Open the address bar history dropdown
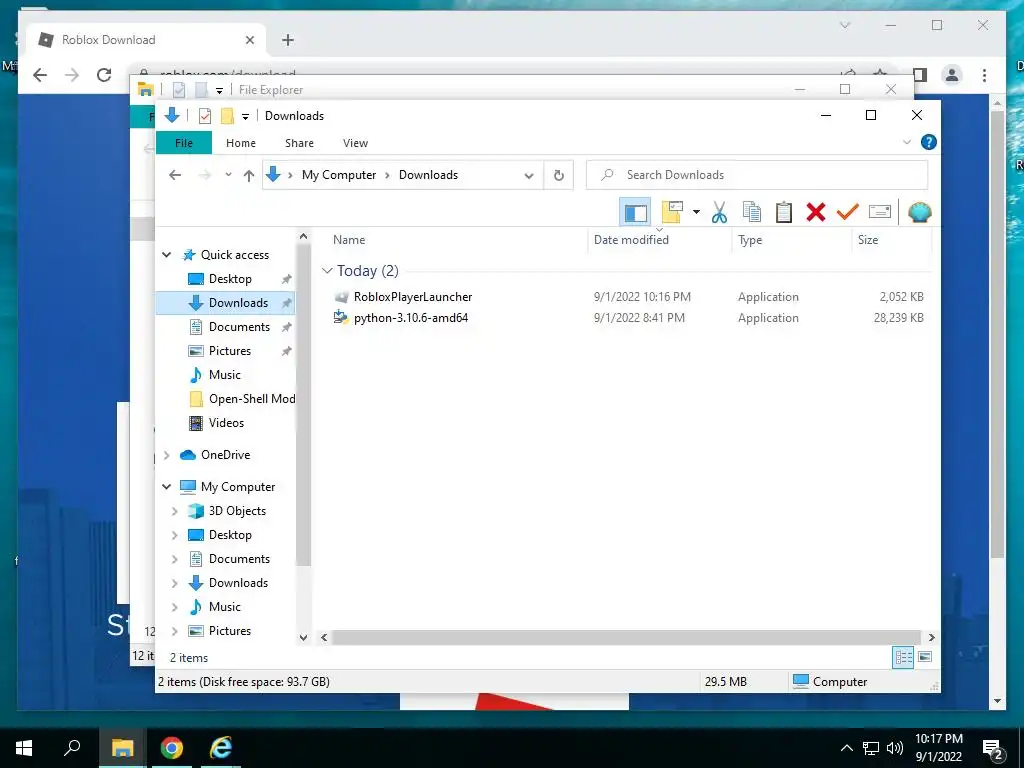 coord(529,176)
